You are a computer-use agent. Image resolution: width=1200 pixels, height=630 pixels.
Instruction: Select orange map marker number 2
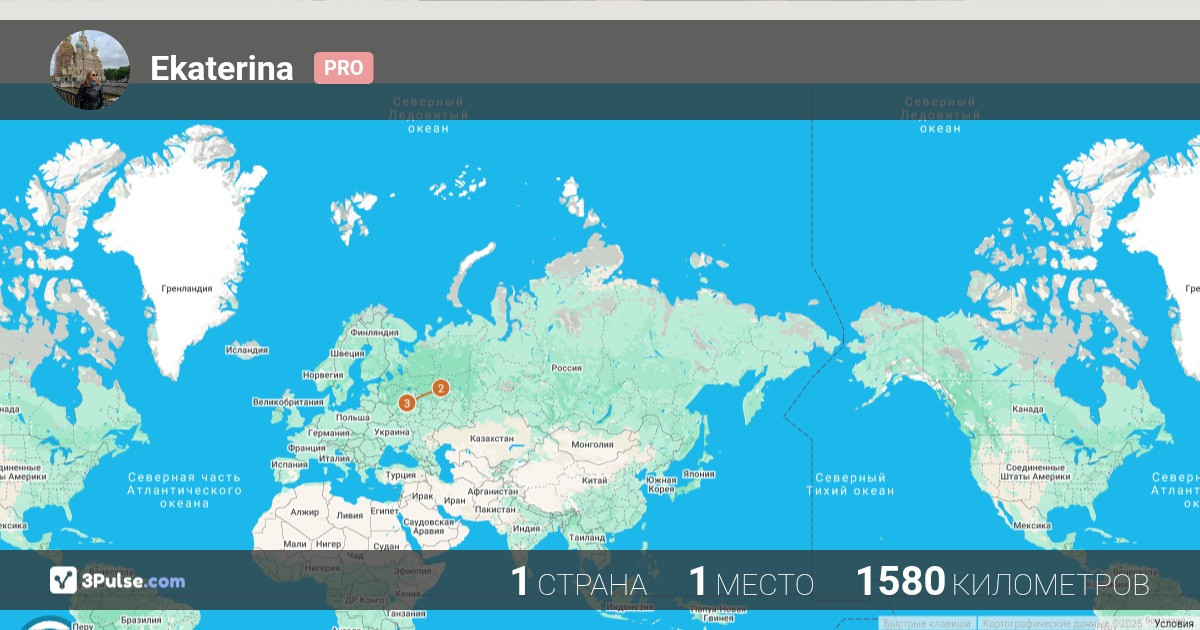click(x=440, y=388)
